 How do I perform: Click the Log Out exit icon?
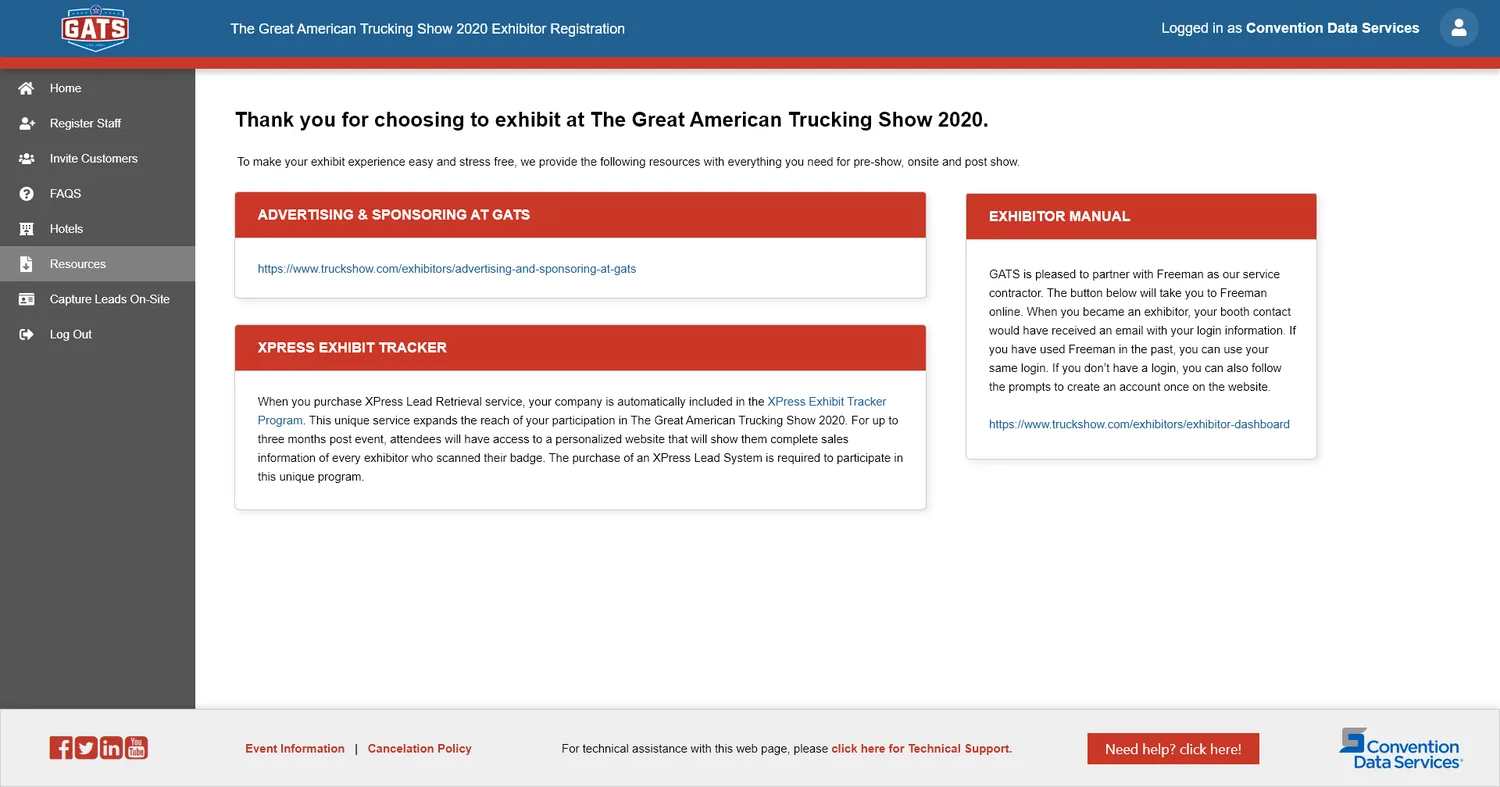[x=27, y=334]
